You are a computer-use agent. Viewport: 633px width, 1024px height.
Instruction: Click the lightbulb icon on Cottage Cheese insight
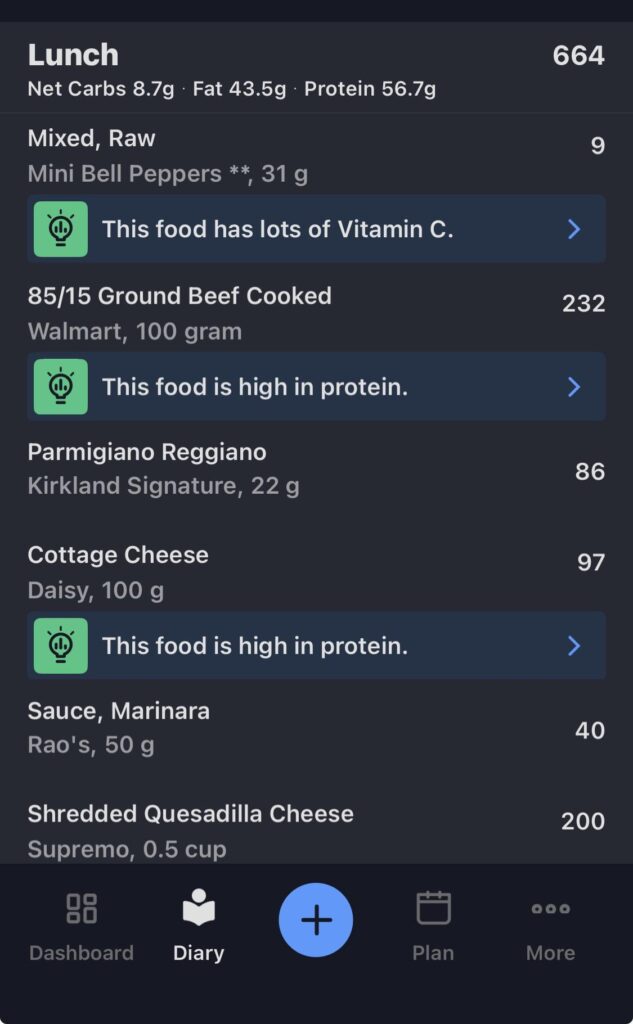(x=61, y=646)
